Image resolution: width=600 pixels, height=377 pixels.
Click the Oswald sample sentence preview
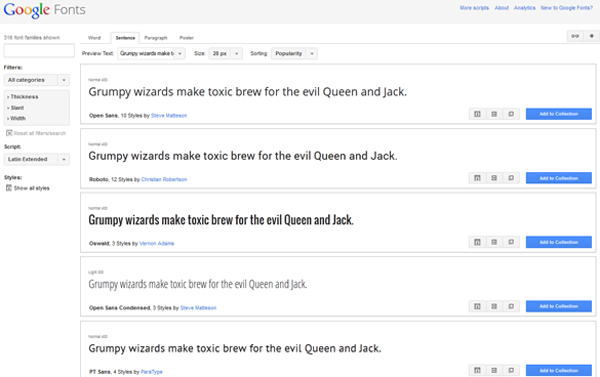tap(221, 220)
